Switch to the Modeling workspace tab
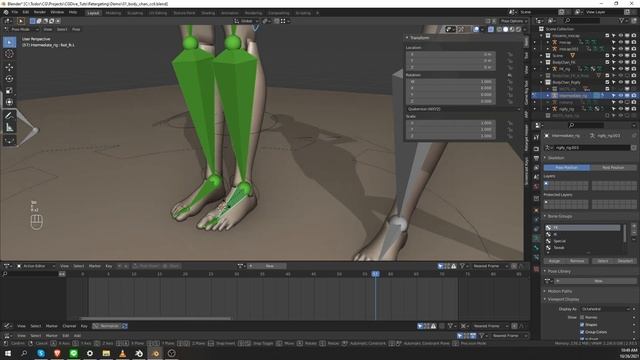This screenshot has height=360, width=640. pyautogui.click(x=113, y=13)
